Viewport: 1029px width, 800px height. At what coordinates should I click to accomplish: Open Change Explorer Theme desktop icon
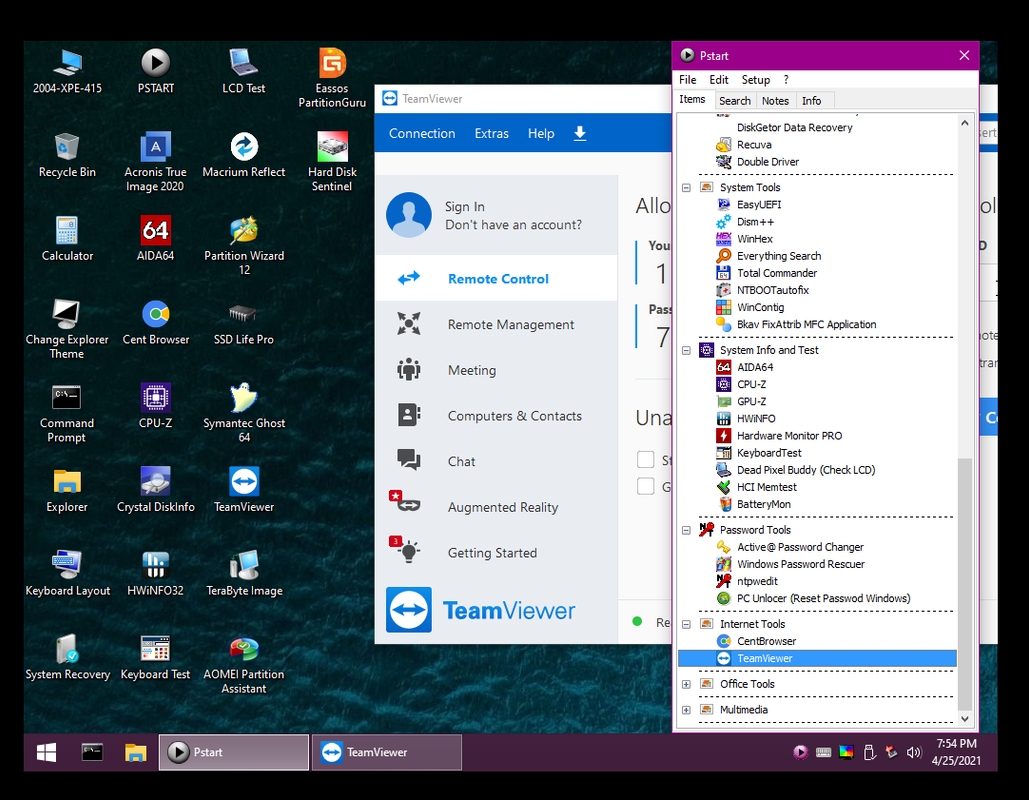tap(67, 329)
